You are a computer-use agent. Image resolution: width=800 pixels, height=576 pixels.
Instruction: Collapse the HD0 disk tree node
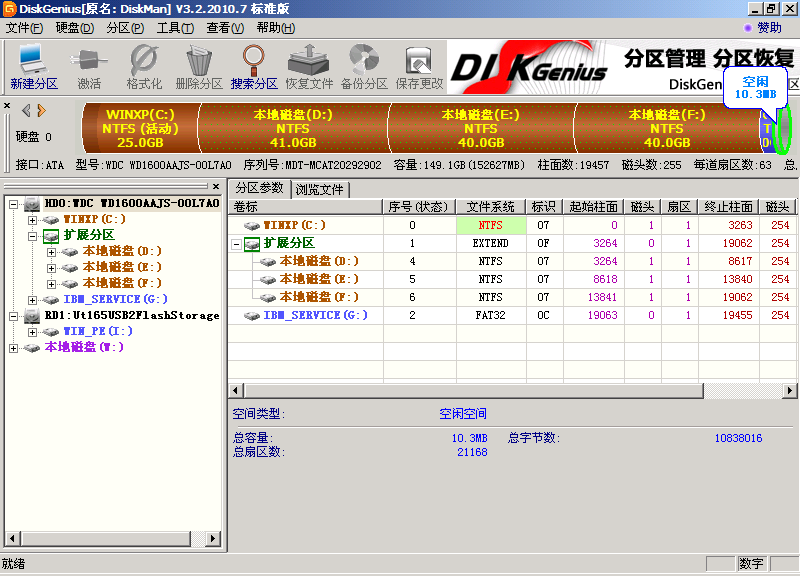coord(13,205)
